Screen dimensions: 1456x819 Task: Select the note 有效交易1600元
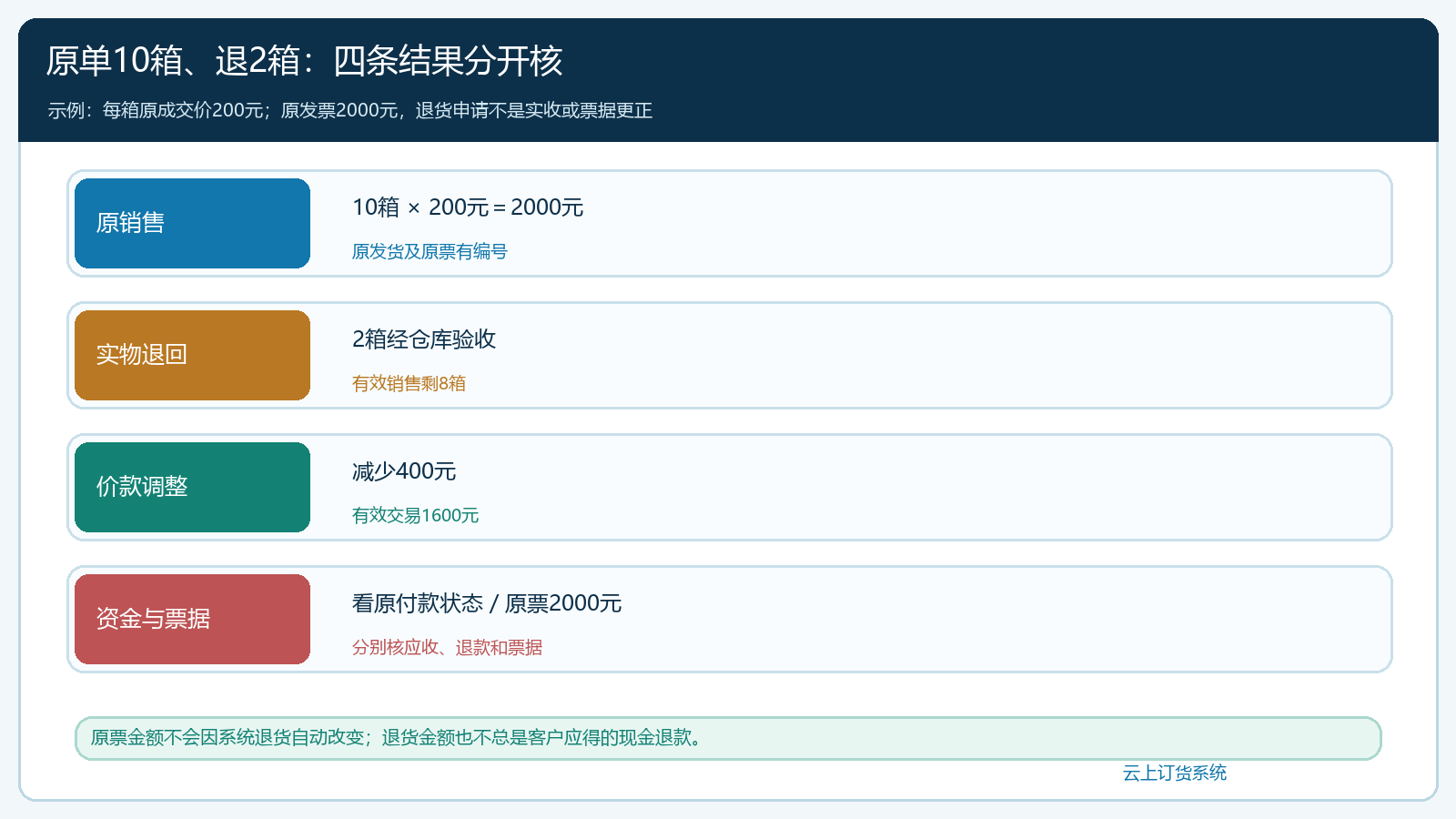point(415,515)
